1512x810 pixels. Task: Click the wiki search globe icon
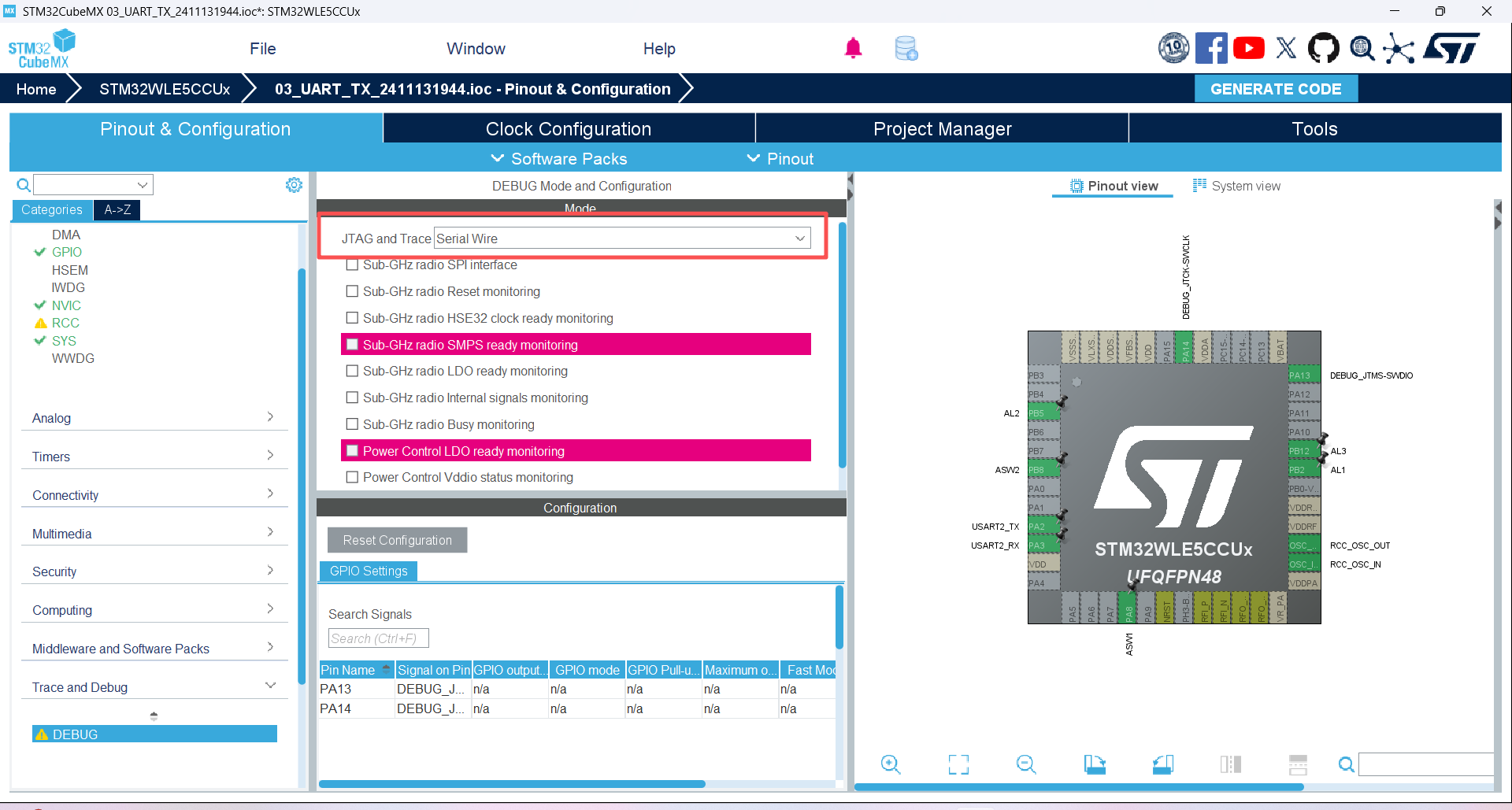click(x=1362, y=48)
